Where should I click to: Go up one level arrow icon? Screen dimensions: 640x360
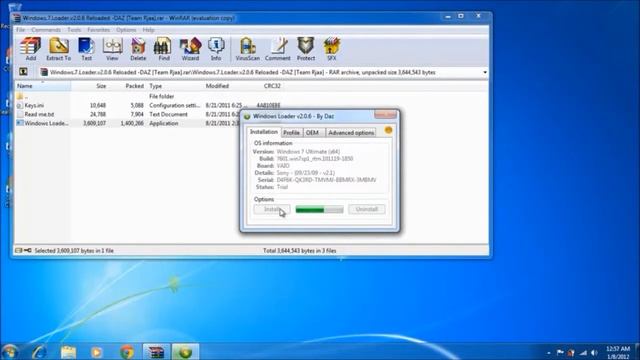[23, 72]
